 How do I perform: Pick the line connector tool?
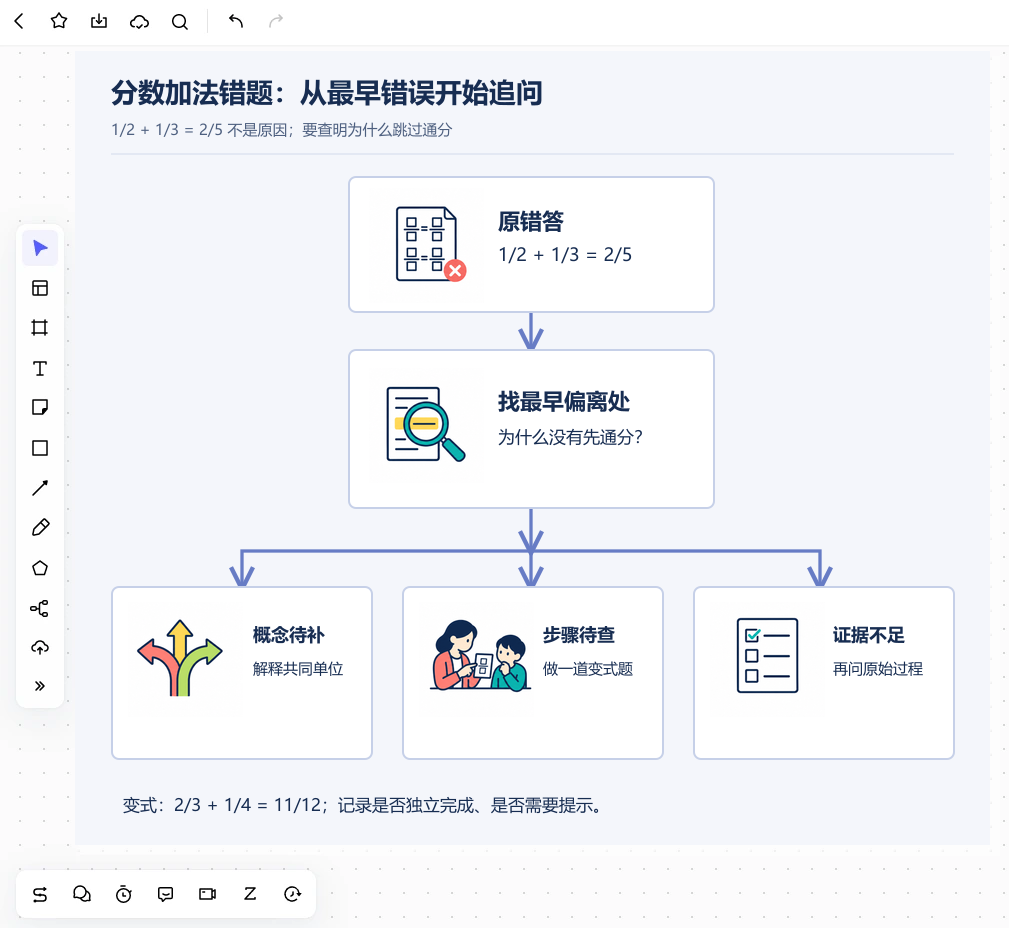click(40, 488)
